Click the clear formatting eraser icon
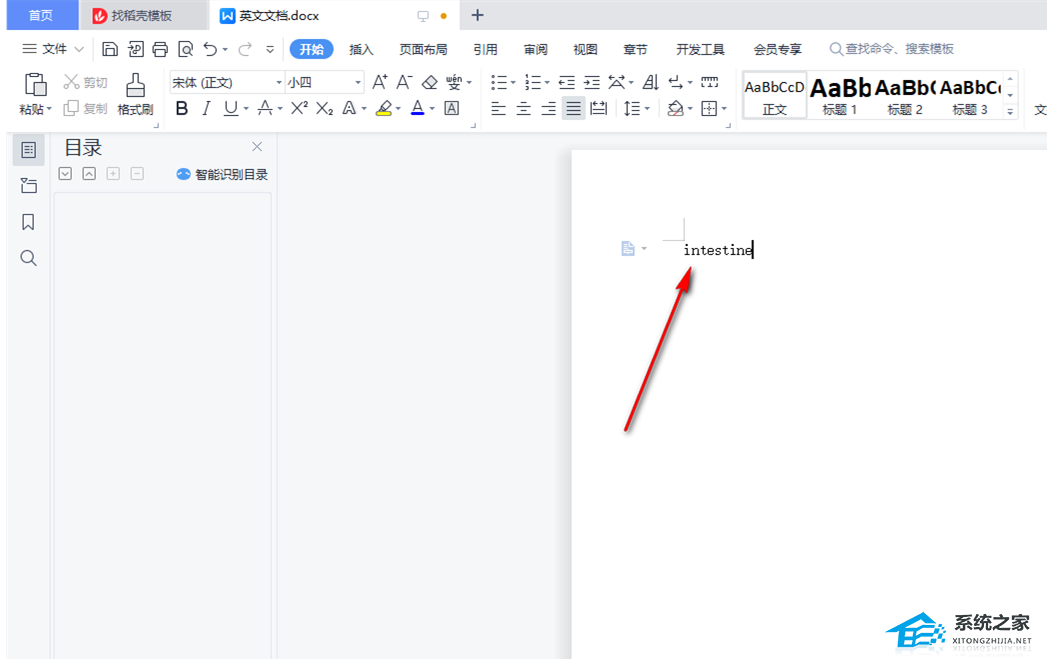 (430, 82)
